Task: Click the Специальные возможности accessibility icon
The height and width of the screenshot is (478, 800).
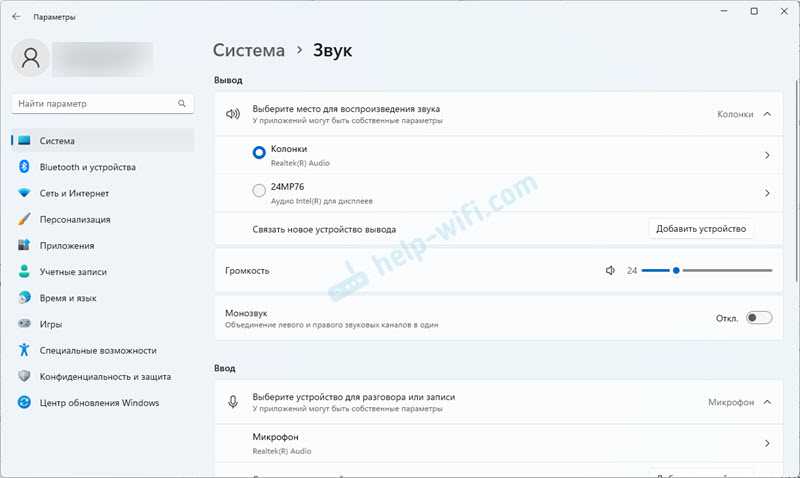Action: 24,349
